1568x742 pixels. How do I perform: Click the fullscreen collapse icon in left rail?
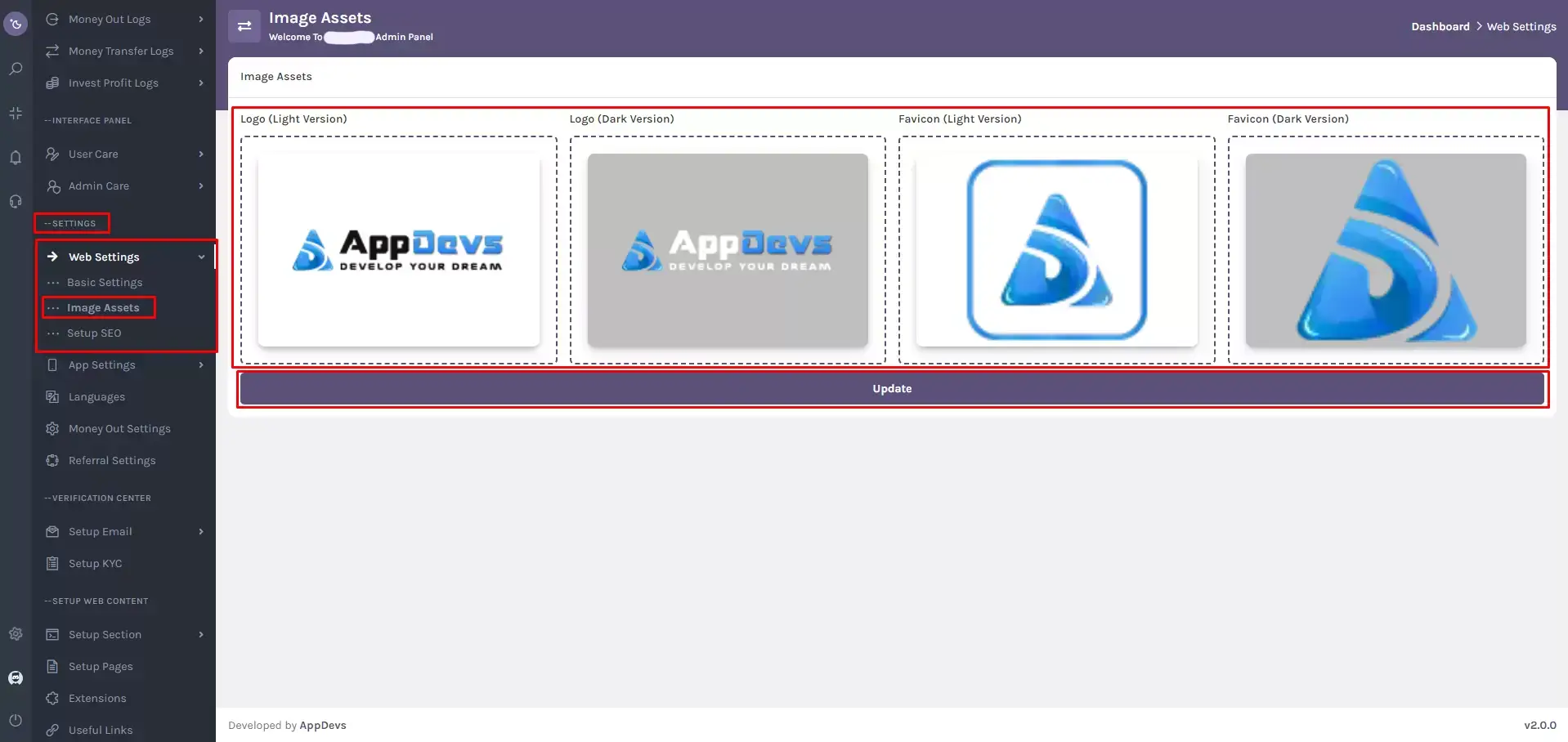[16, 113]
